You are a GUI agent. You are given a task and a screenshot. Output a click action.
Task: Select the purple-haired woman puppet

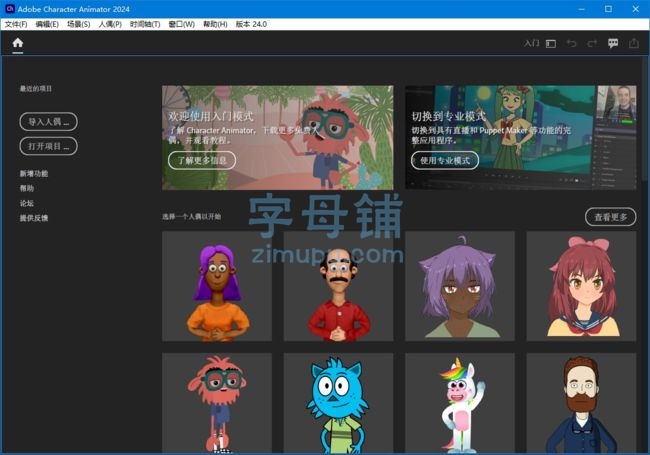point(217,286)
